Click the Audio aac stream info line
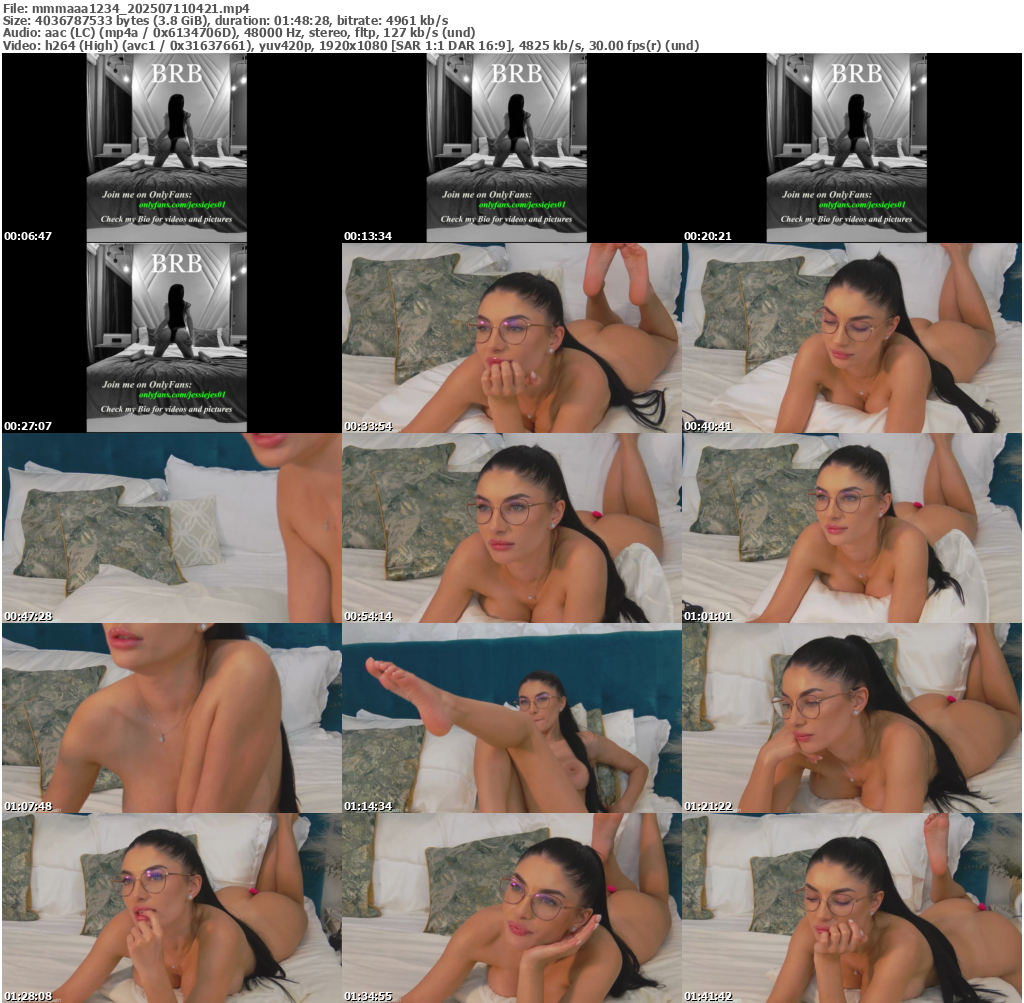The image size is (1024, 1003). (238, 33)
